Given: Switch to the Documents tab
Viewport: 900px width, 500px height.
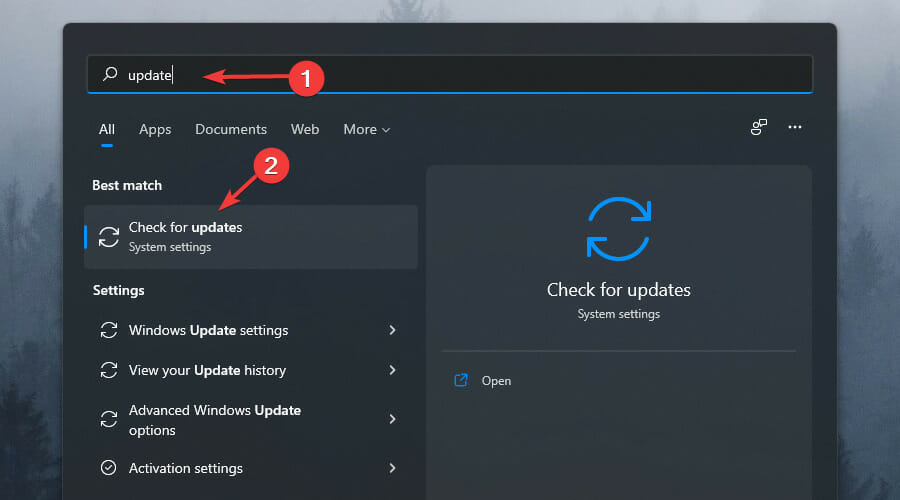Looking at the screenshot, I should 231,129.
